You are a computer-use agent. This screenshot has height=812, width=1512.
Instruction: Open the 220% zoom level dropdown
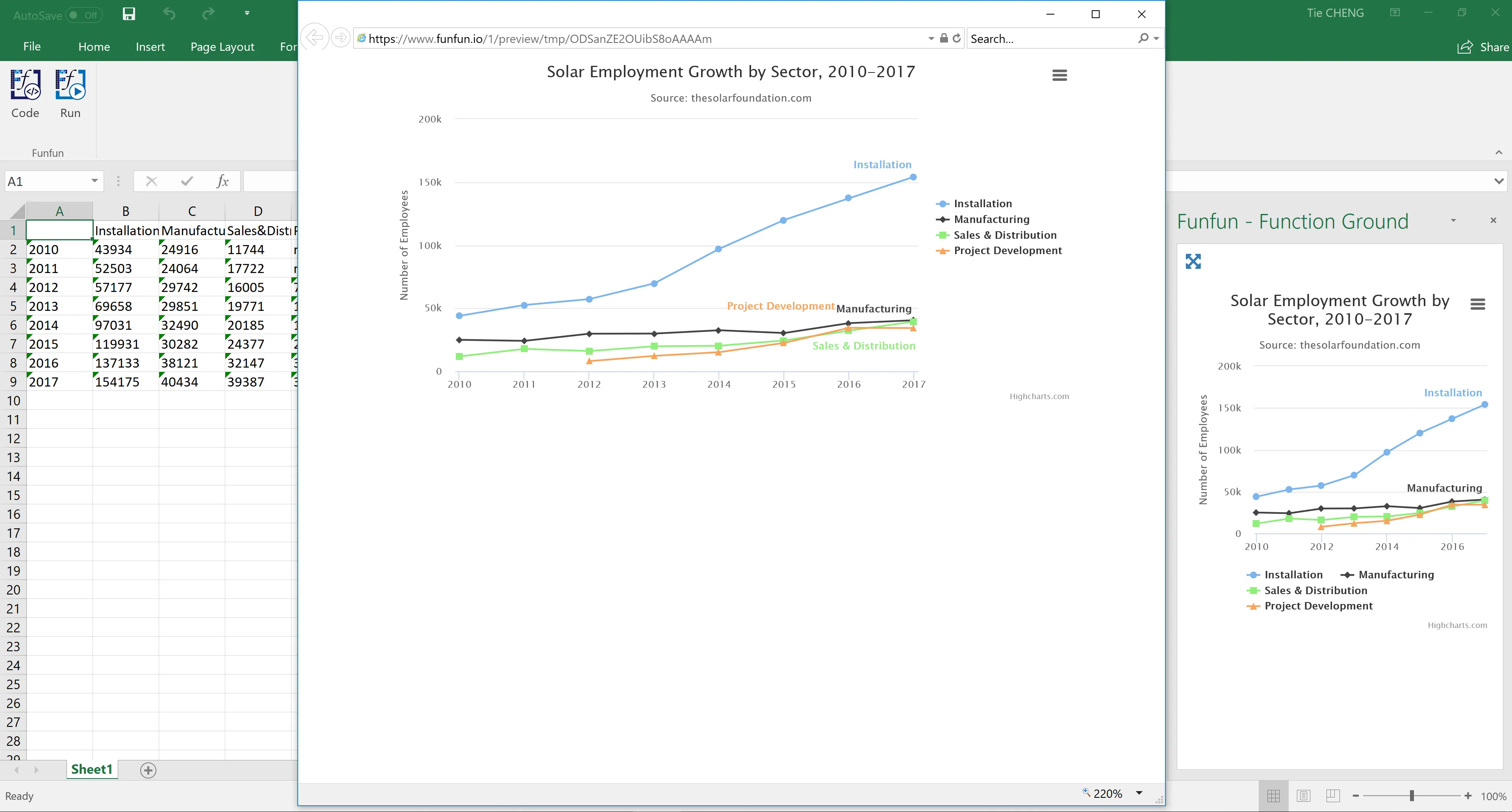point(1139,793)
